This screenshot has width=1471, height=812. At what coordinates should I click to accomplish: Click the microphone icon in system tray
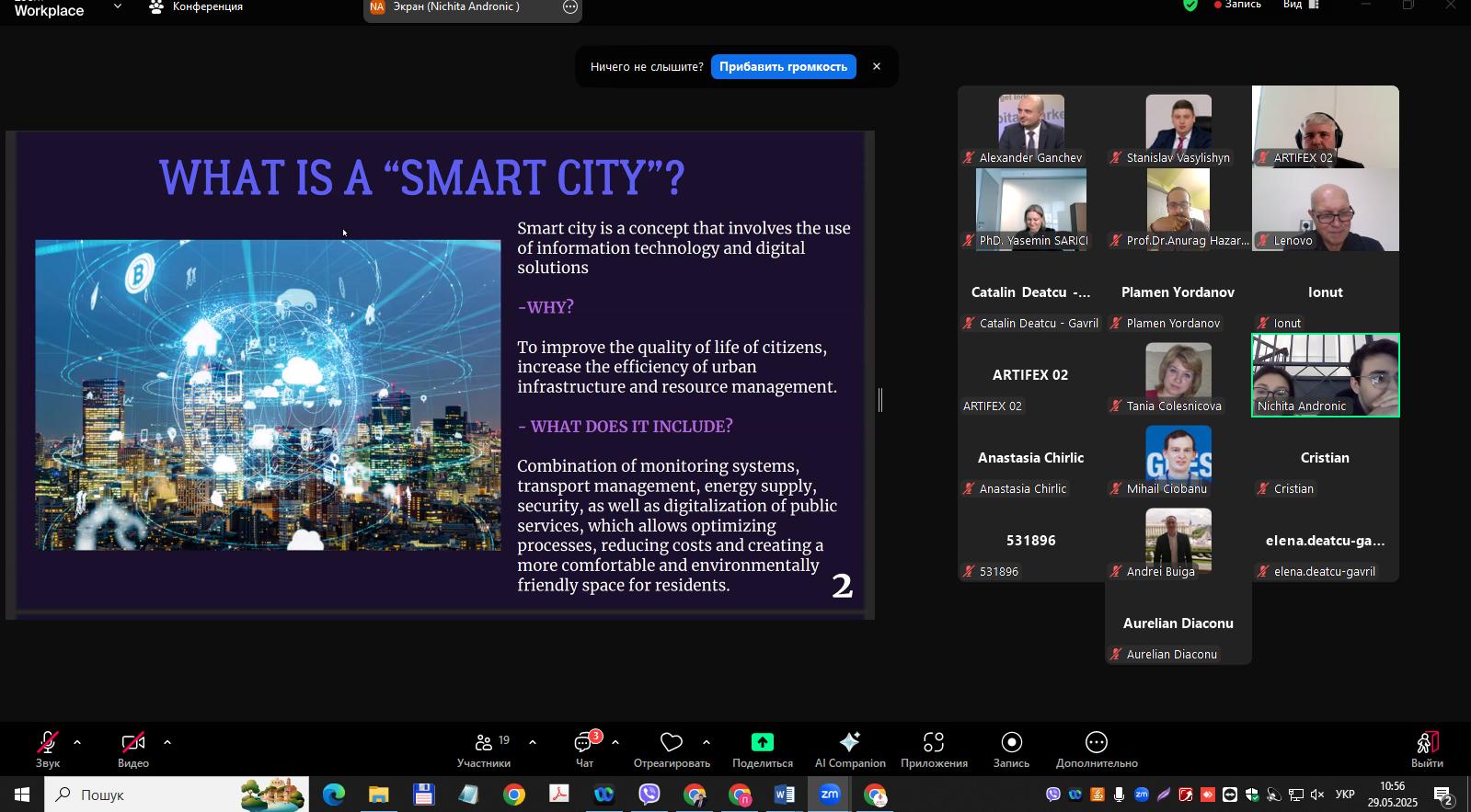click(1119, 795)
